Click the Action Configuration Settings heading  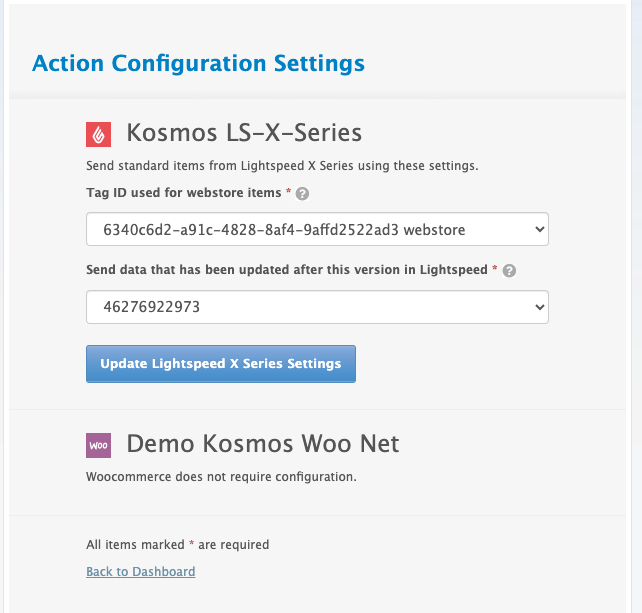click(198, 64)
